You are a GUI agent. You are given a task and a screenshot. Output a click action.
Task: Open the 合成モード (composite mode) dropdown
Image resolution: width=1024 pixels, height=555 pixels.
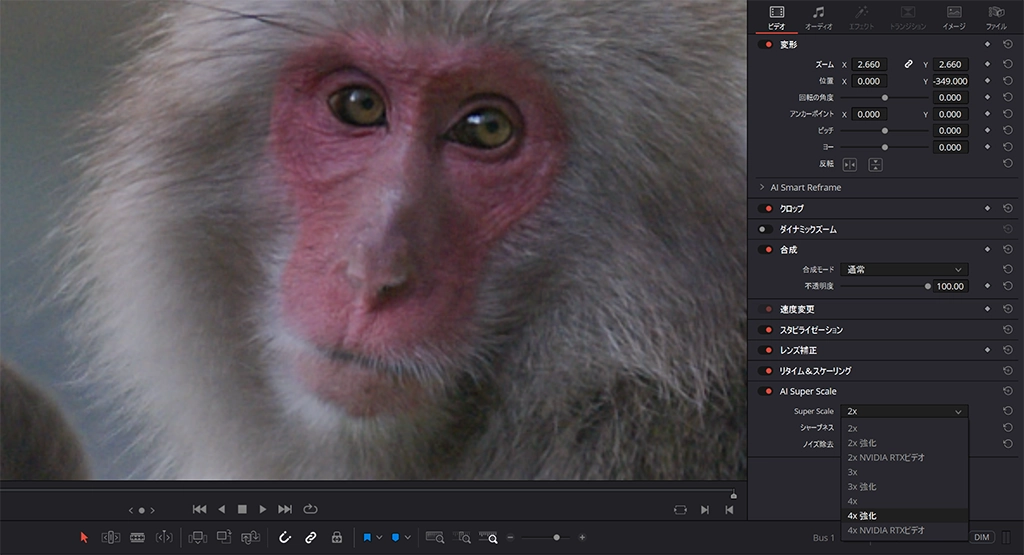(905, 269)
